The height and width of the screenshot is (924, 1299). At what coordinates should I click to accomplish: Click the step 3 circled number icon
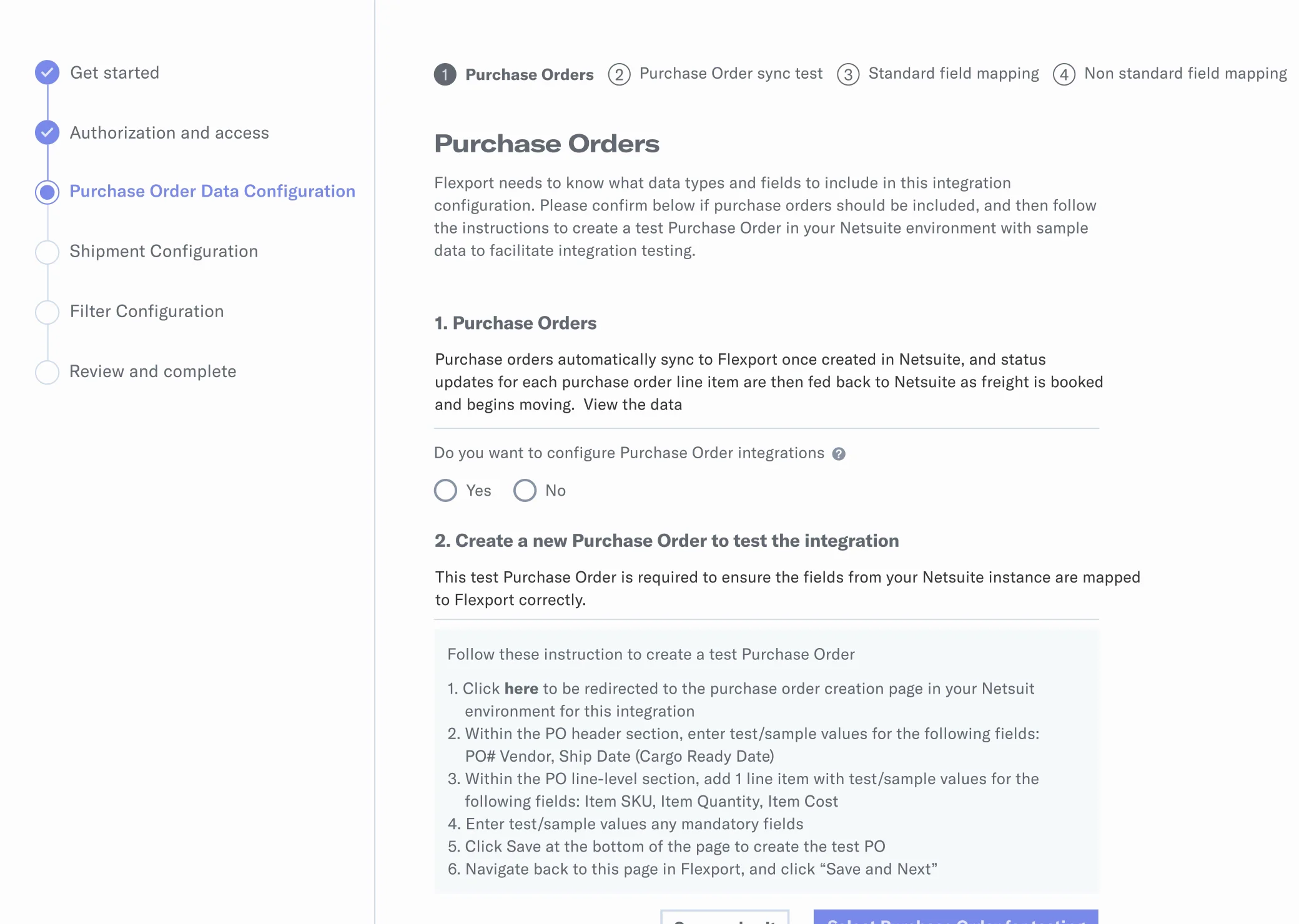[848, 74]
